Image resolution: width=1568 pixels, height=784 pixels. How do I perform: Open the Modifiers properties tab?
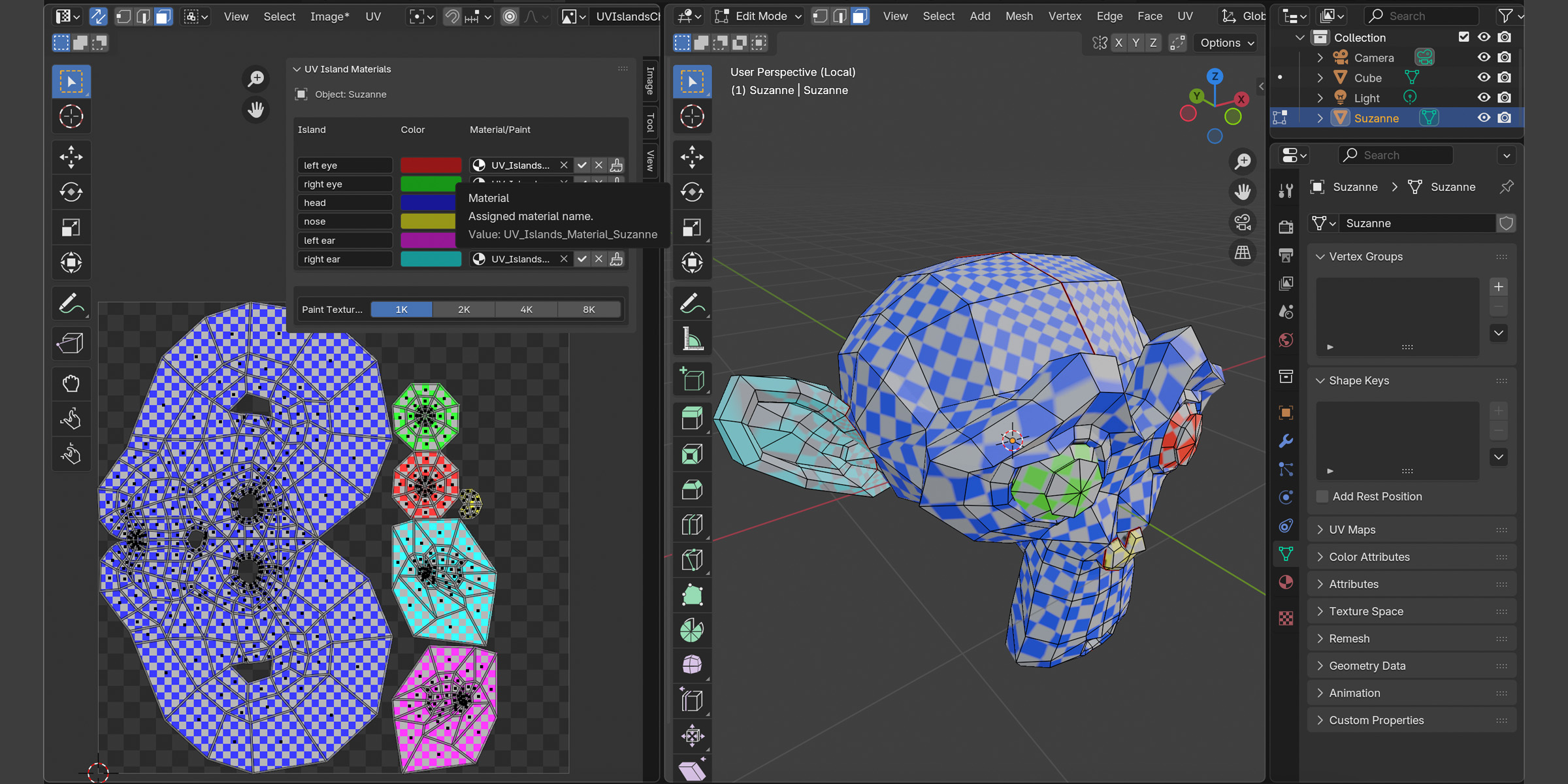tap(1286, 441)
